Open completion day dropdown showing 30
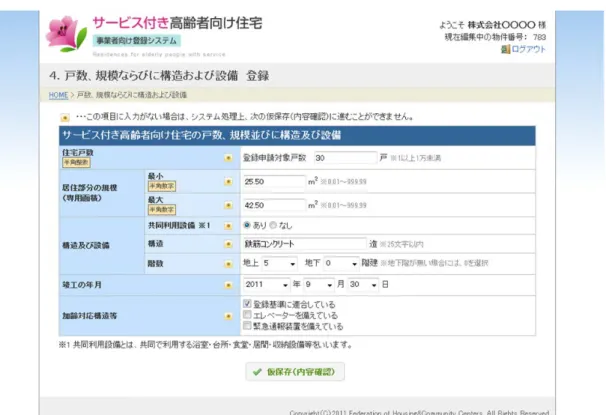The image size is (606, 415). pyautogui.click(x=363, y=285)
